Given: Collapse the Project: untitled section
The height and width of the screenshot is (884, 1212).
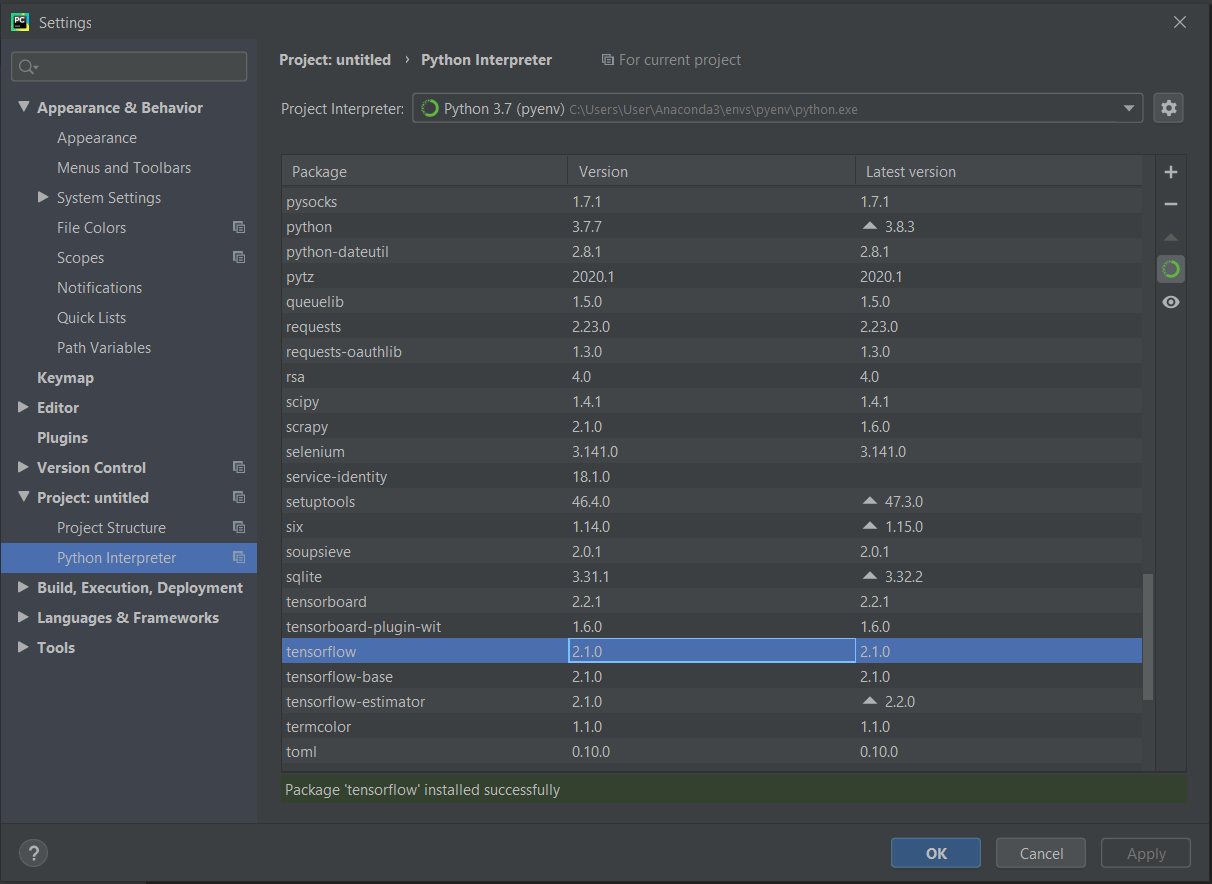Looking at the screenshot, I should click(24, 497).
